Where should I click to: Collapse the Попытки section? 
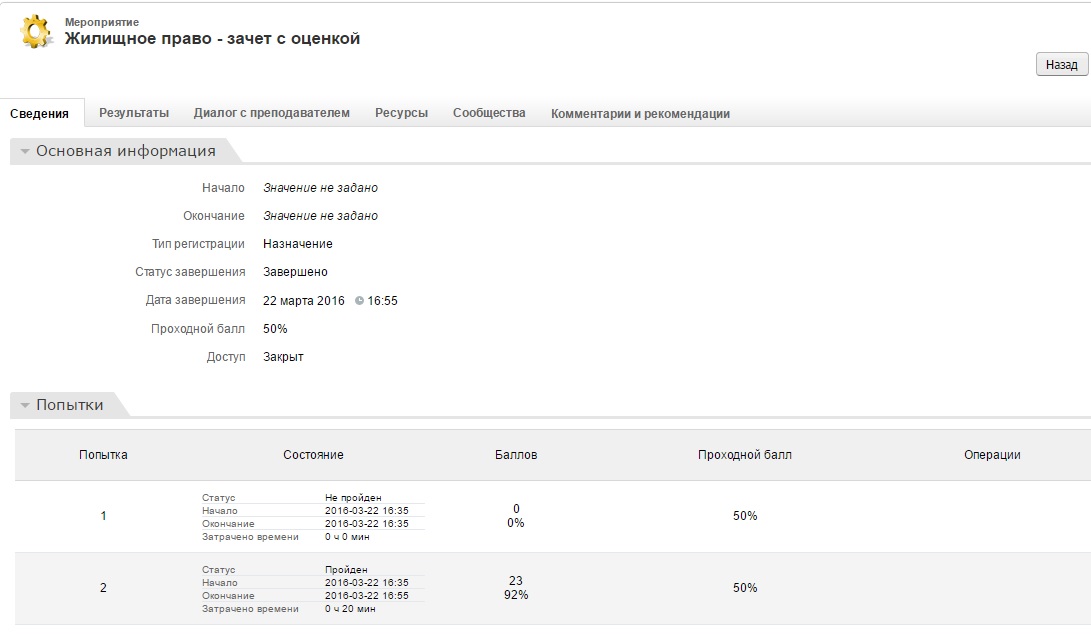pyautogui.click(x=25, y=406)
